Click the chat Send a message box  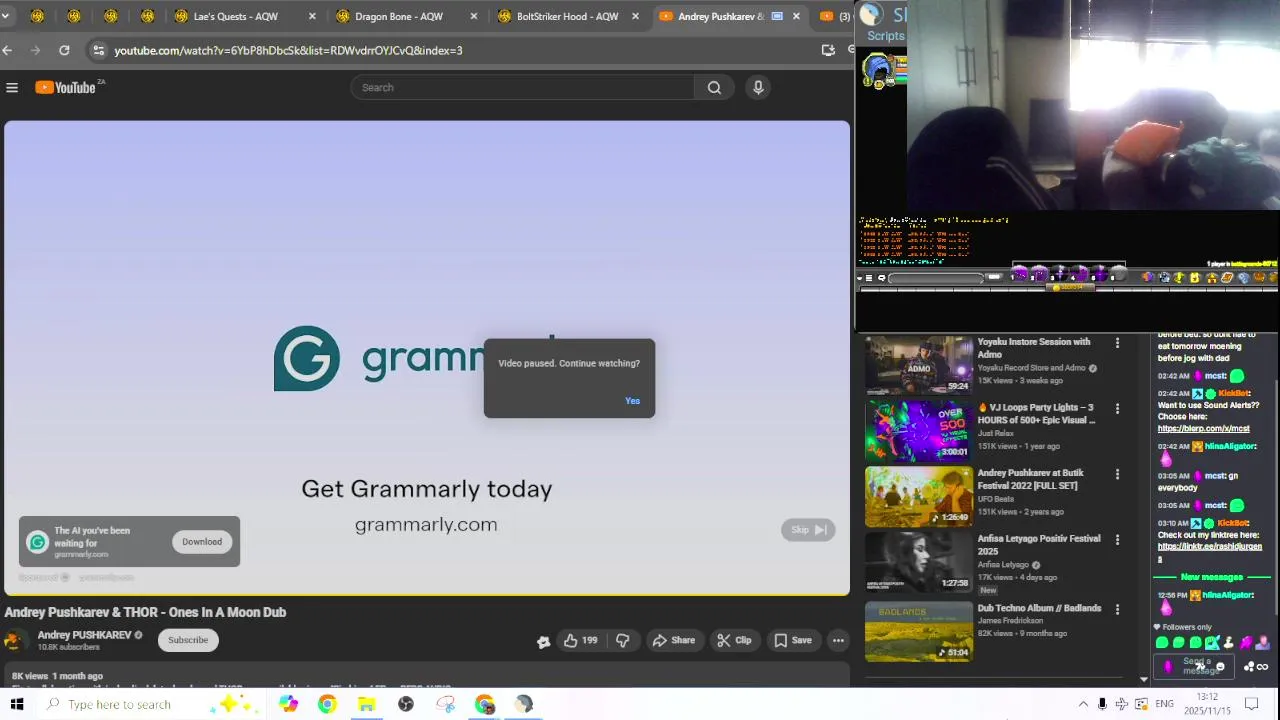pyautogui.click(x=1196, y=666)
